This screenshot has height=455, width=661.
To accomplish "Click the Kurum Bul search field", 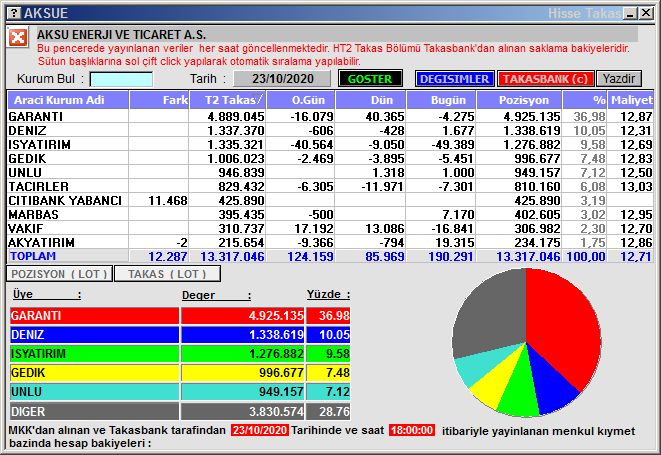I will [121, 79].
